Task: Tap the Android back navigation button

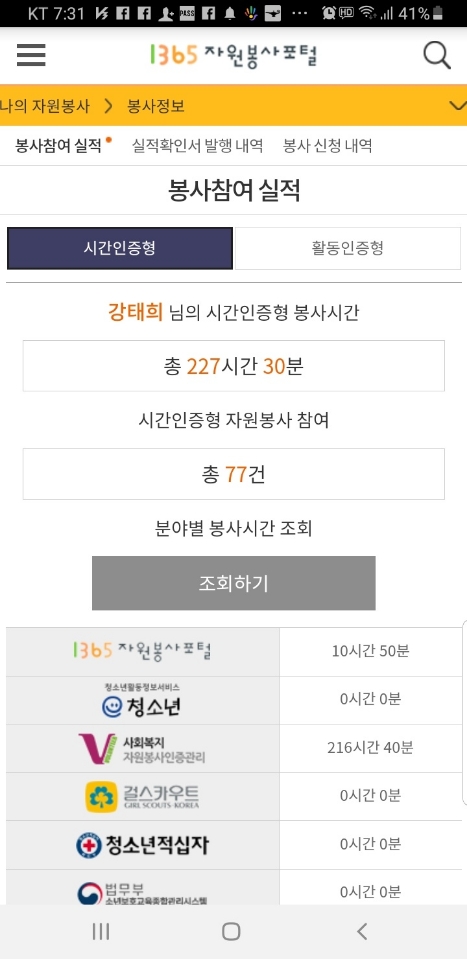Action: click(x=362, y=931)
